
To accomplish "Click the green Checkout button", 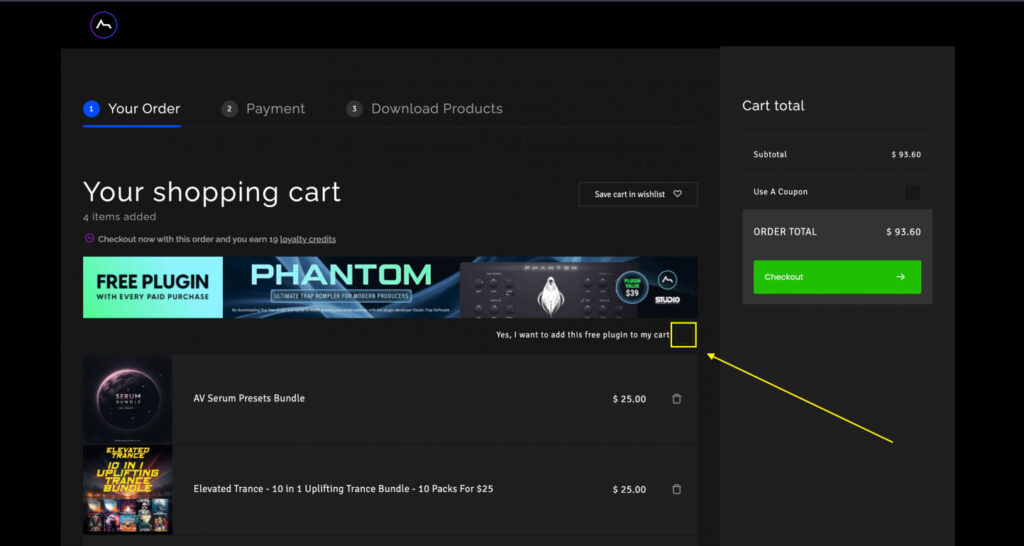I will click(837, 277).
